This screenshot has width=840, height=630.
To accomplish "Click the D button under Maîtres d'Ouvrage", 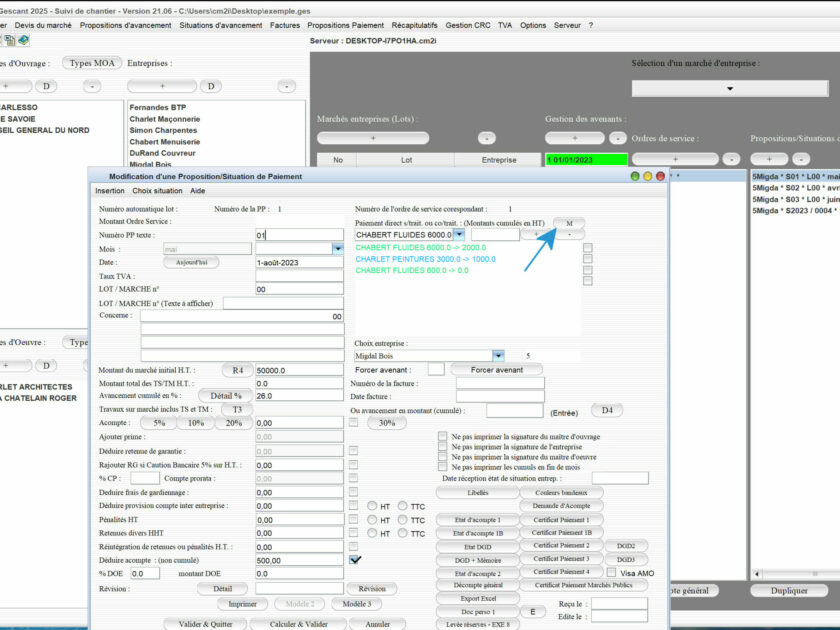I will pos(46,86).
